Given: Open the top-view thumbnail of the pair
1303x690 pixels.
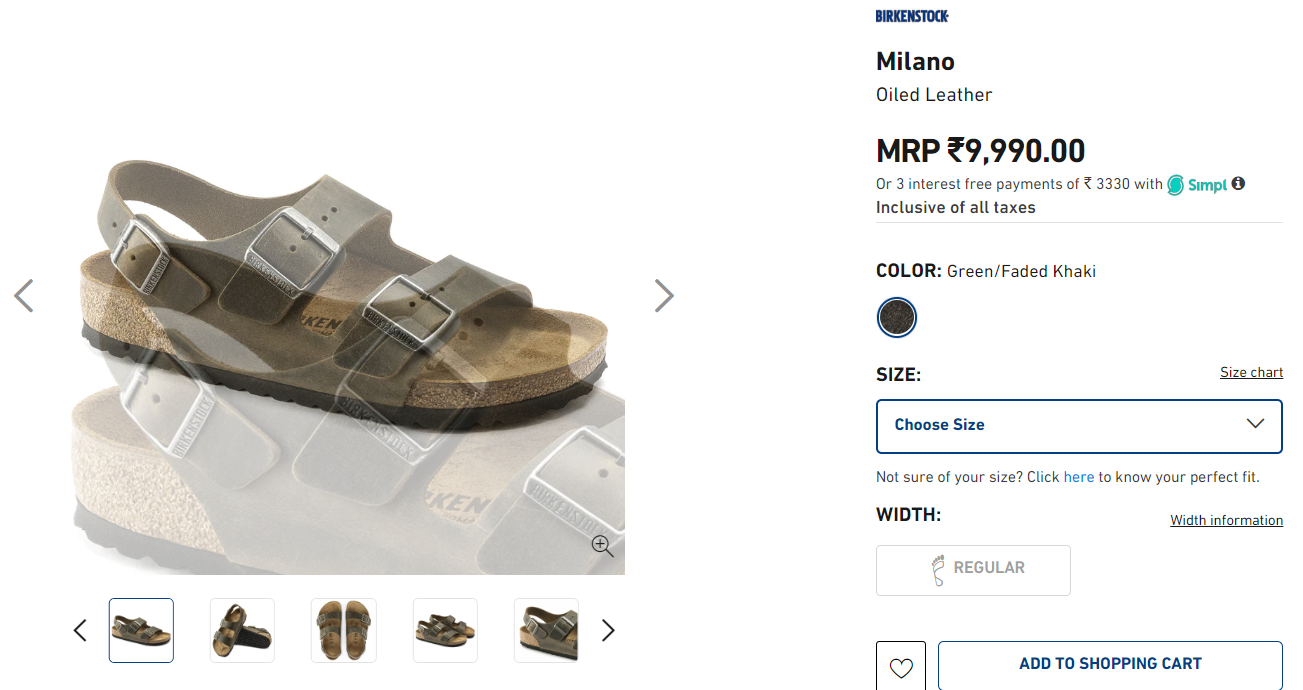Looking at the screenshot, I should (x=343, y=630).
